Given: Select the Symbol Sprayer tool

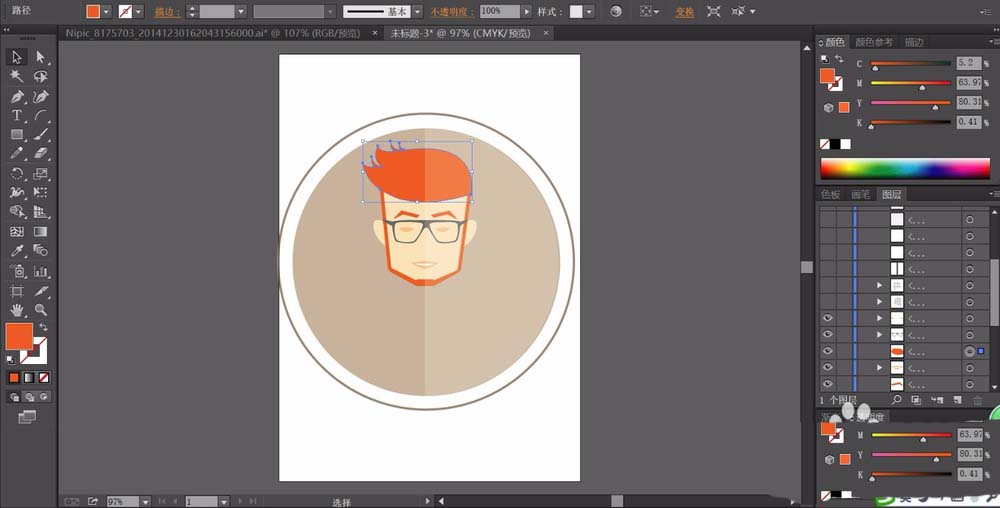Looking at the screenshot, I should tap(17, 271).
